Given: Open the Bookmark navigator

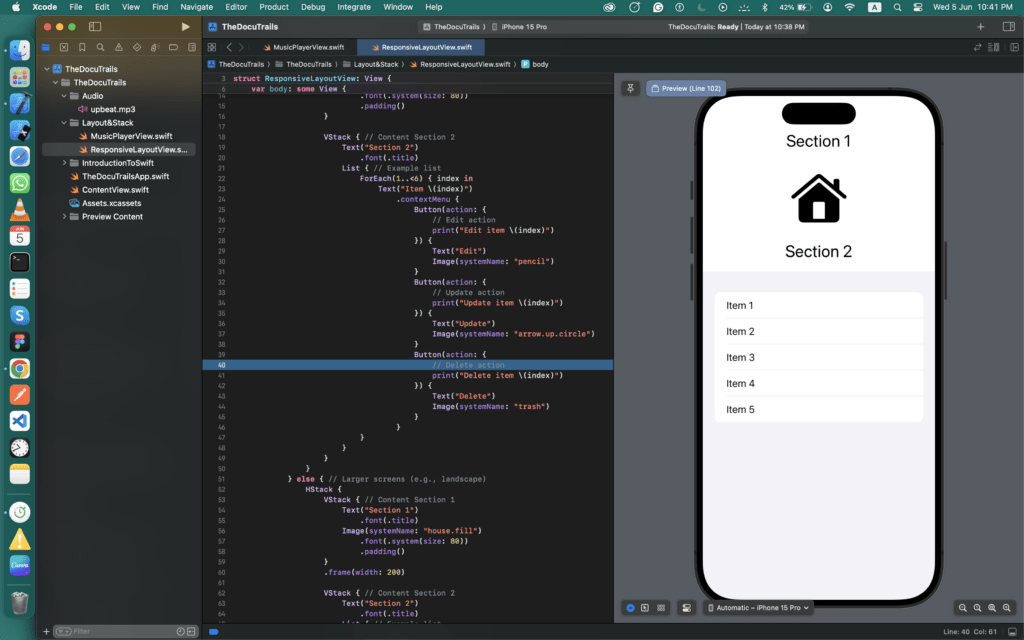Looking at the screenshot, I should [x=82, y=47].
